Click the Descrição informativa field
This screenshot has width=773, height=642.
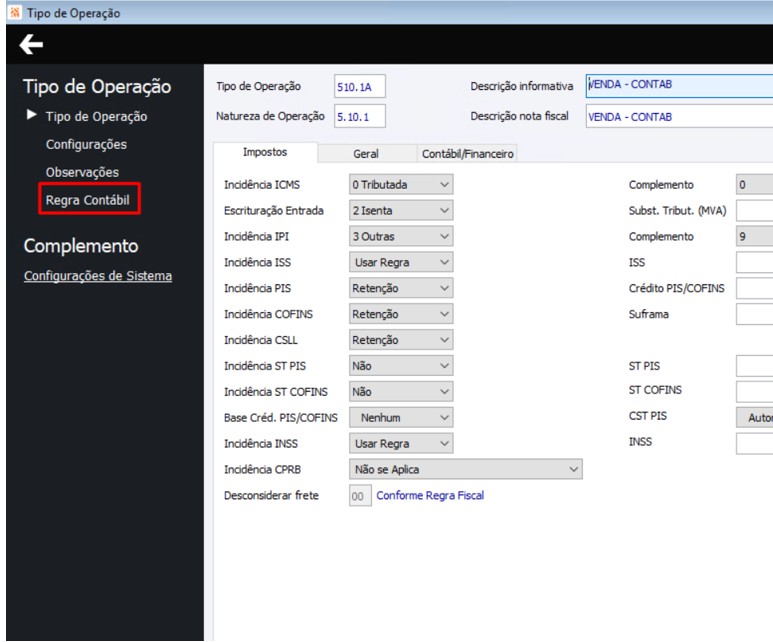point(679,85)
